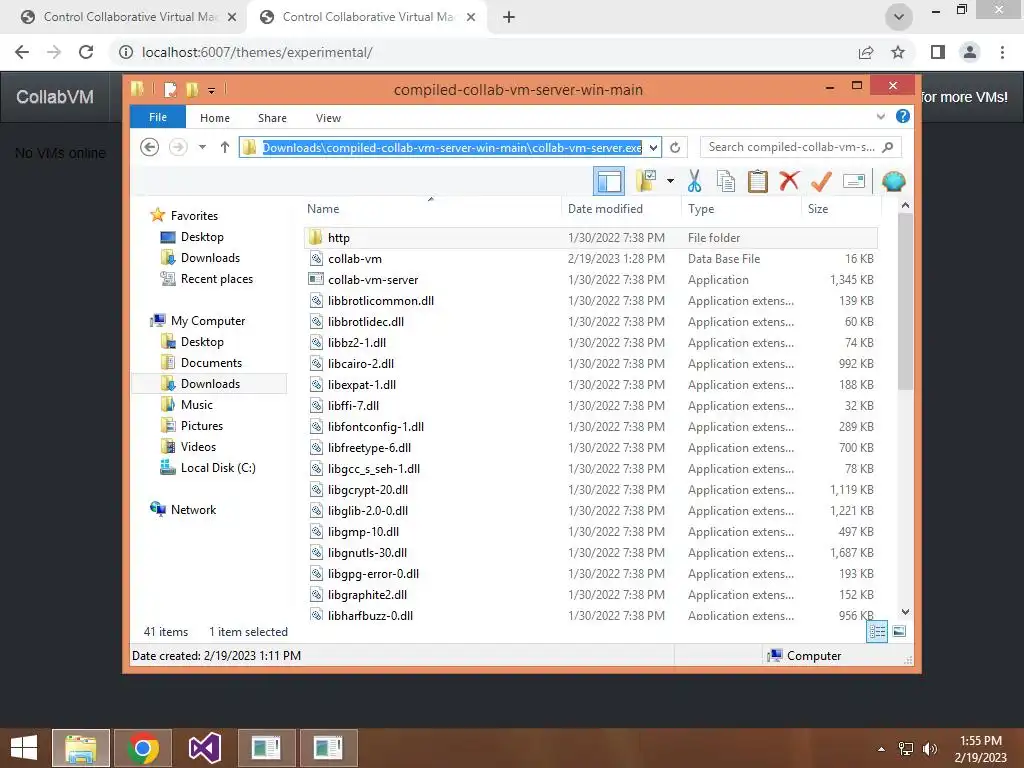1024x768 pixels.
Task: Open Desktop under Favorites
Action: [192, 236]
